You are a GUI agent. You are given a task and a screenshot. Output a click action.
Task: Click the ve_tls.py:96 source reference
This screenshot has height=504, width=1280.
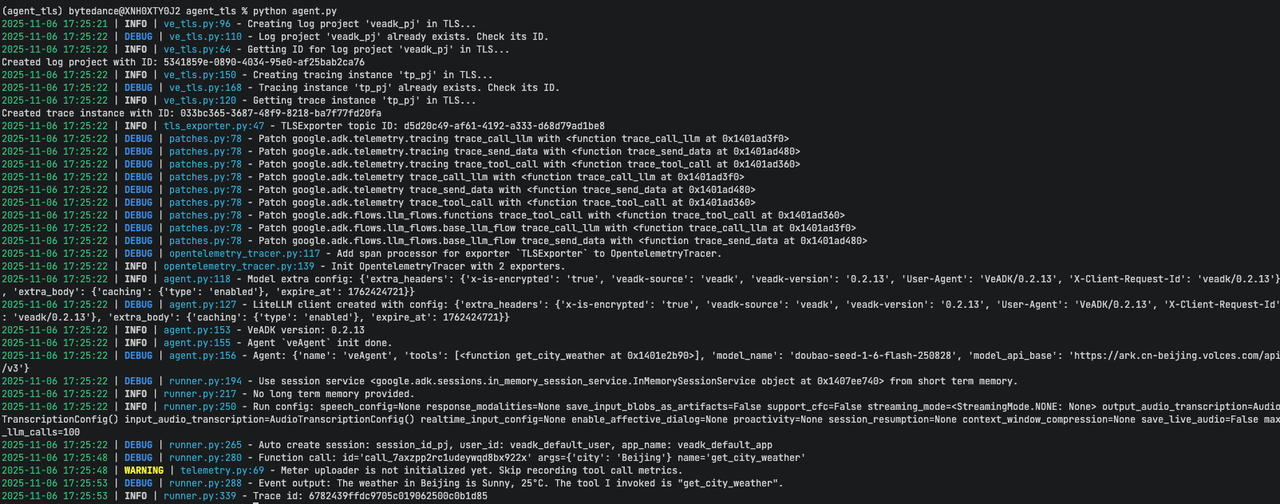pyautogui.click(x=197, y=23)
